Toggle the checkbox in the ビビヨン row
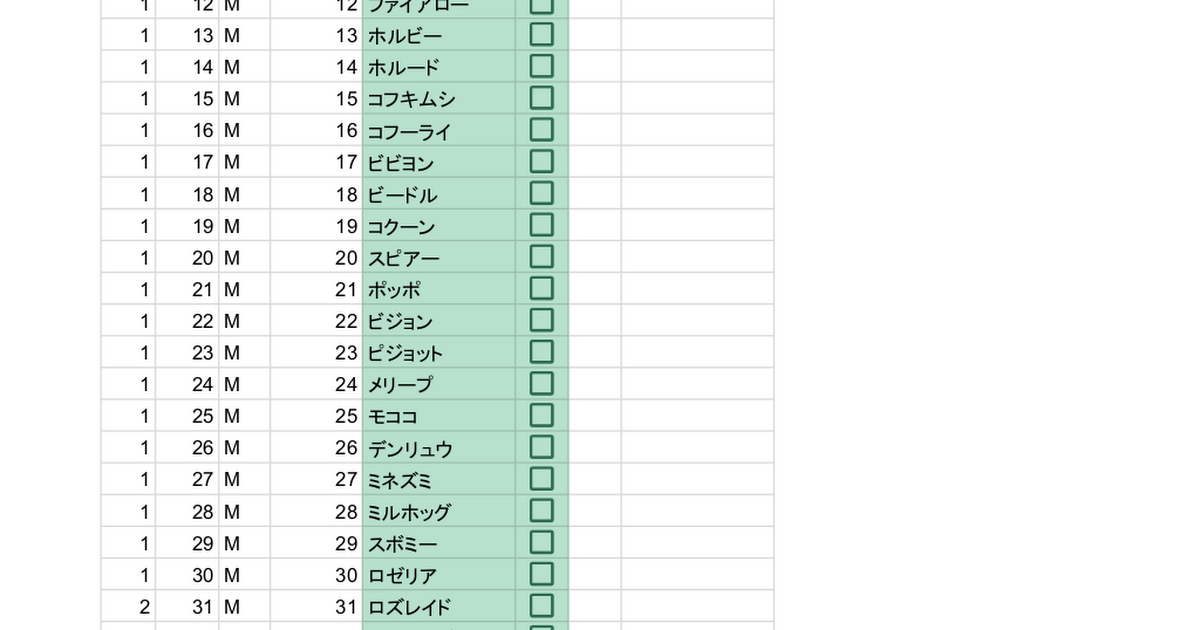This screenshot has height=630, width=1200. click(x=541, y=162)
